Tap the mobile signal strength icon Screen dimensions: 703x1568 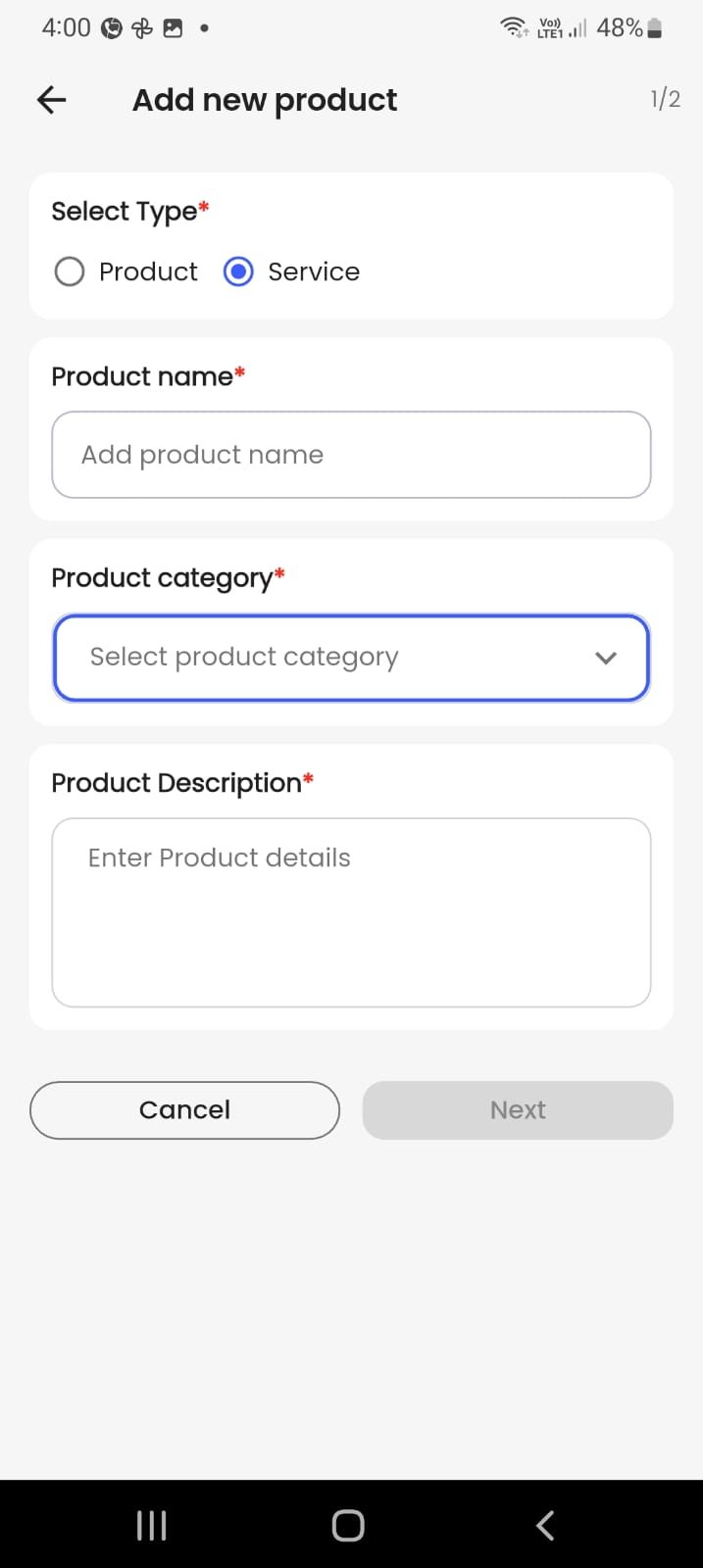pos(577,28)
